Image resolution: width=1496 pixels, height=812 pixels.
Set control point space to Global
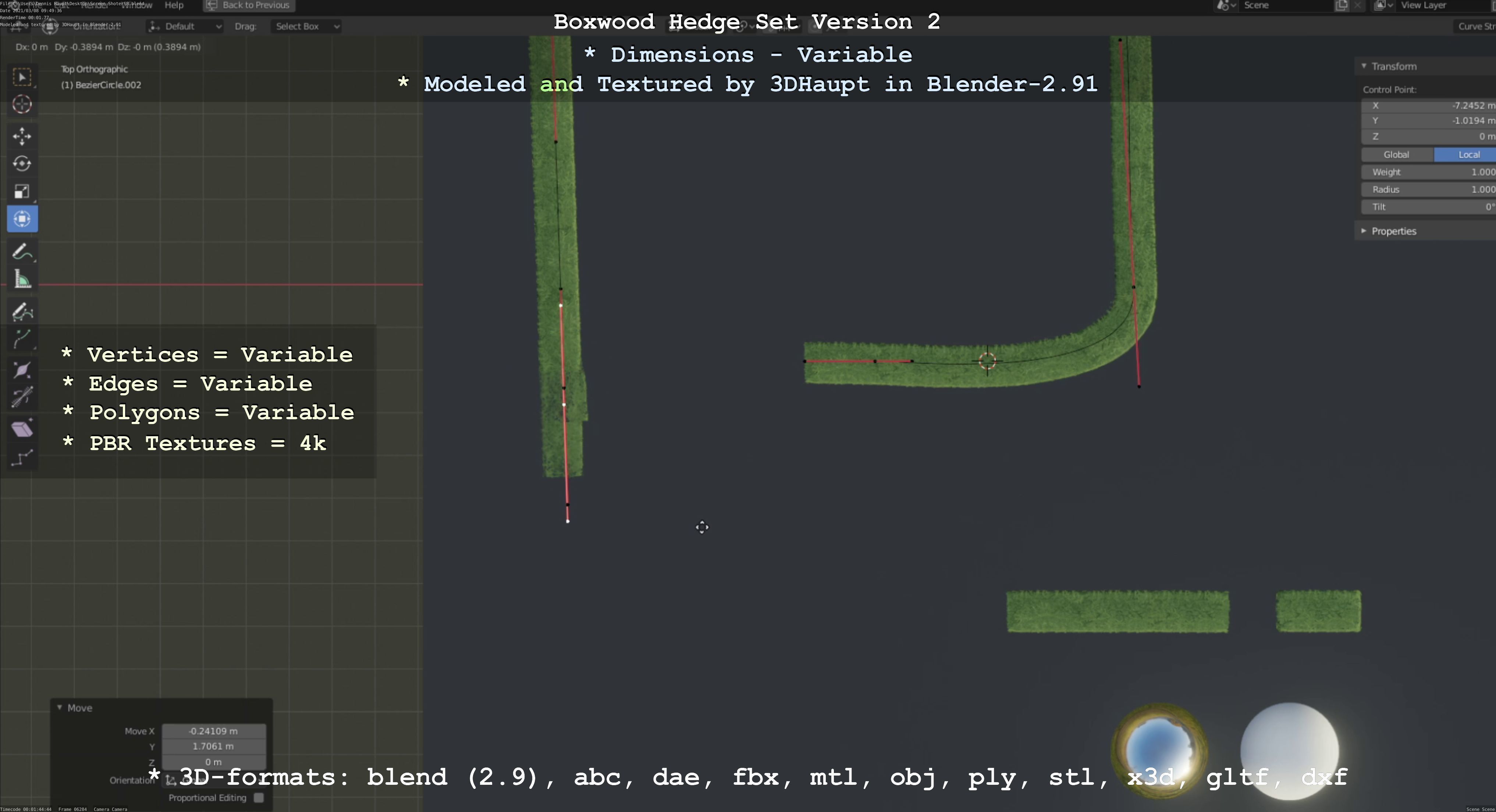coord(1397,155)
